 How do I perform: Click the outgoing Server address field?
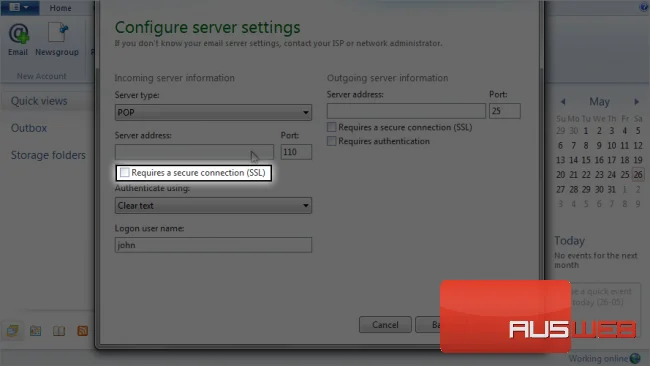pos(406,111)
